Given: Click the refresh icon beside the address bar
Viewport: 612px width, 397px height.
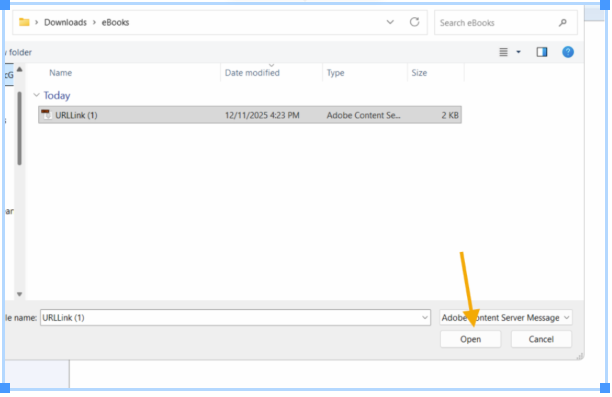Looking at the screenshot, I should (x=415, y=22).
